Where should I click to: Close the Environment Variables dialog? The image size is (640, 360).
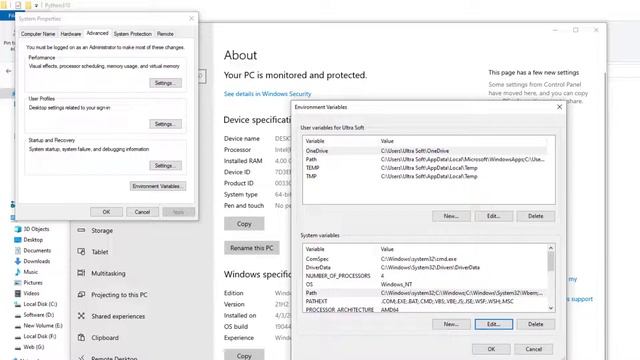[560, 107]
